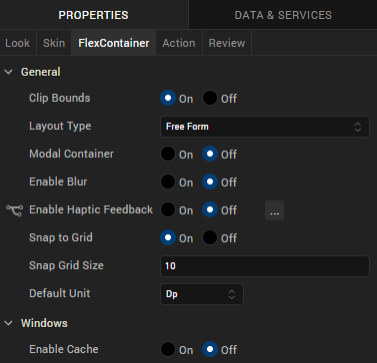377x363 pixels.
Task: Switch to Data & Services panel
Action: tap(283, 15)
